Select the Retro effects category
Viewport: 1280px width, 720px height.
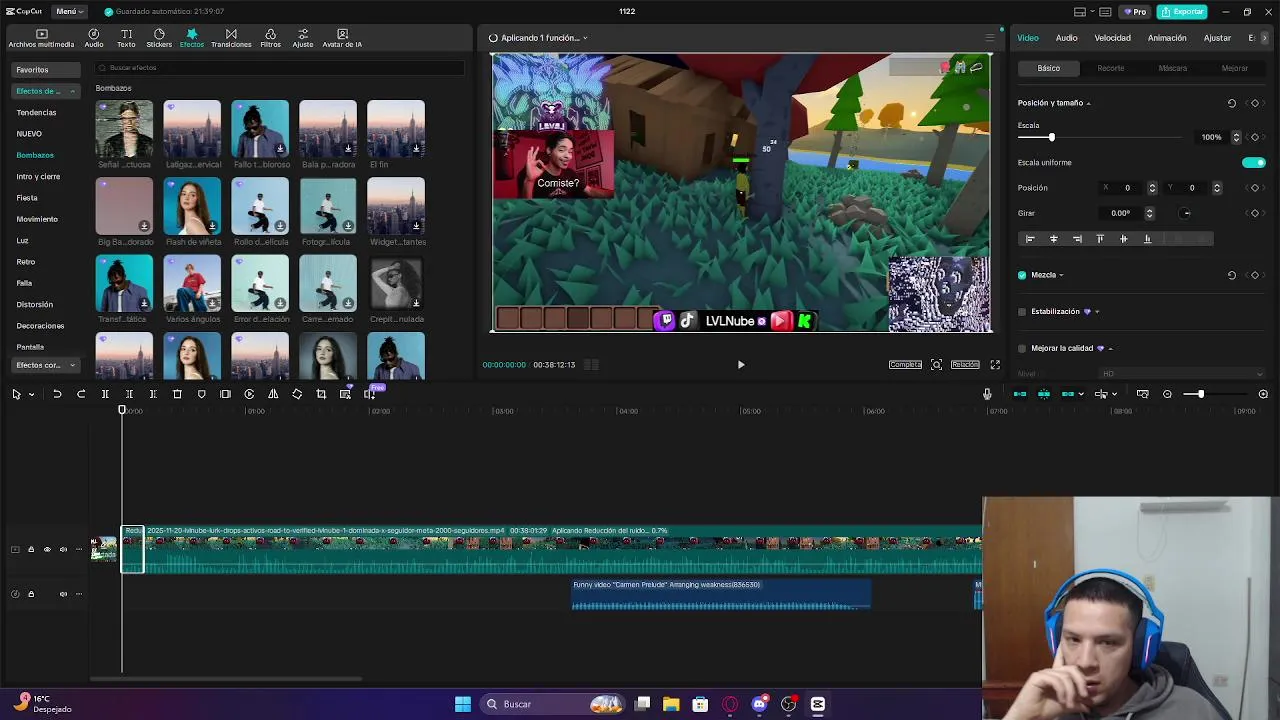(26, 262)
